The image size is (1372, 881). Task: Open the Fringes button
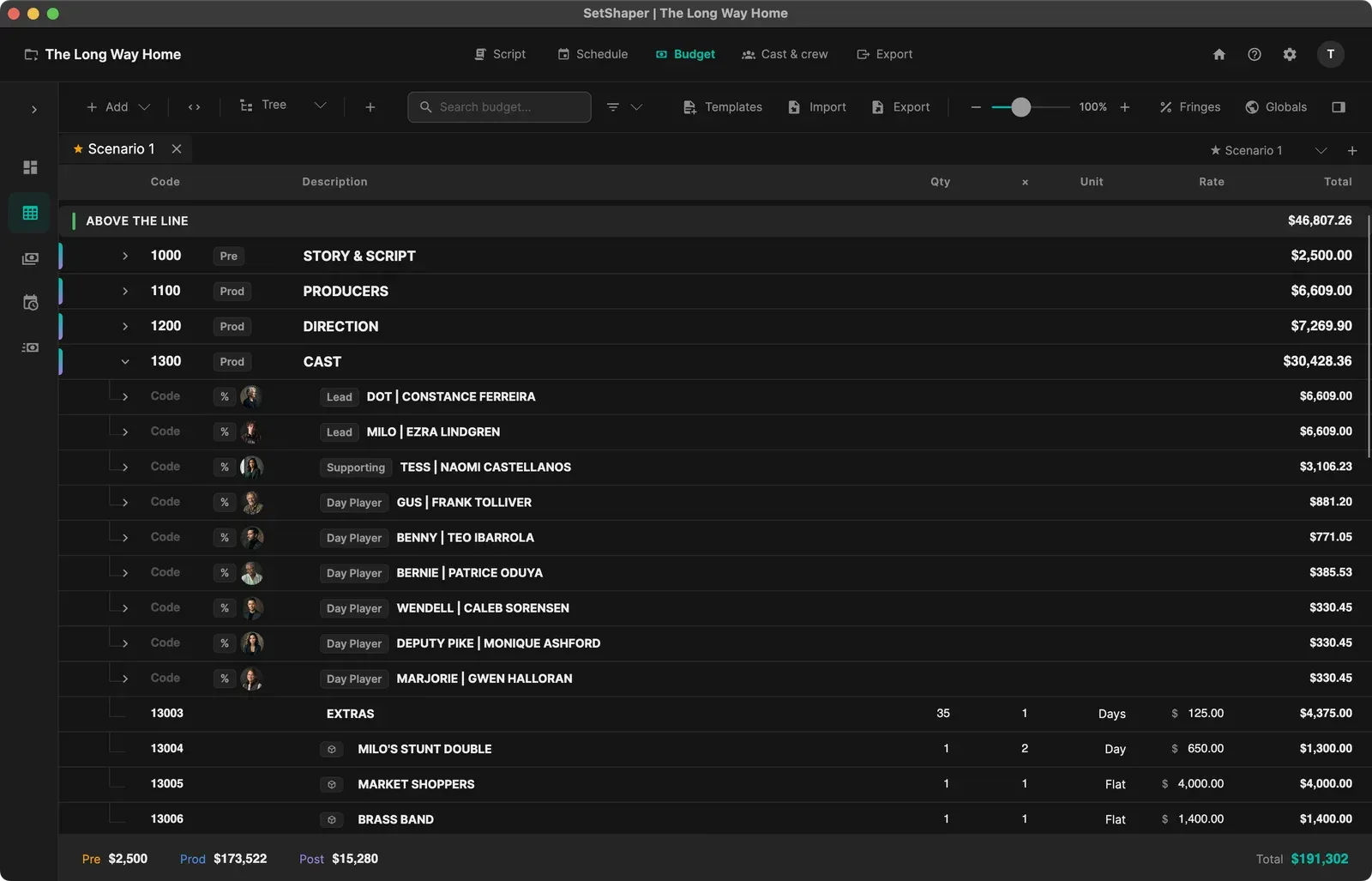coord(1189,107)
